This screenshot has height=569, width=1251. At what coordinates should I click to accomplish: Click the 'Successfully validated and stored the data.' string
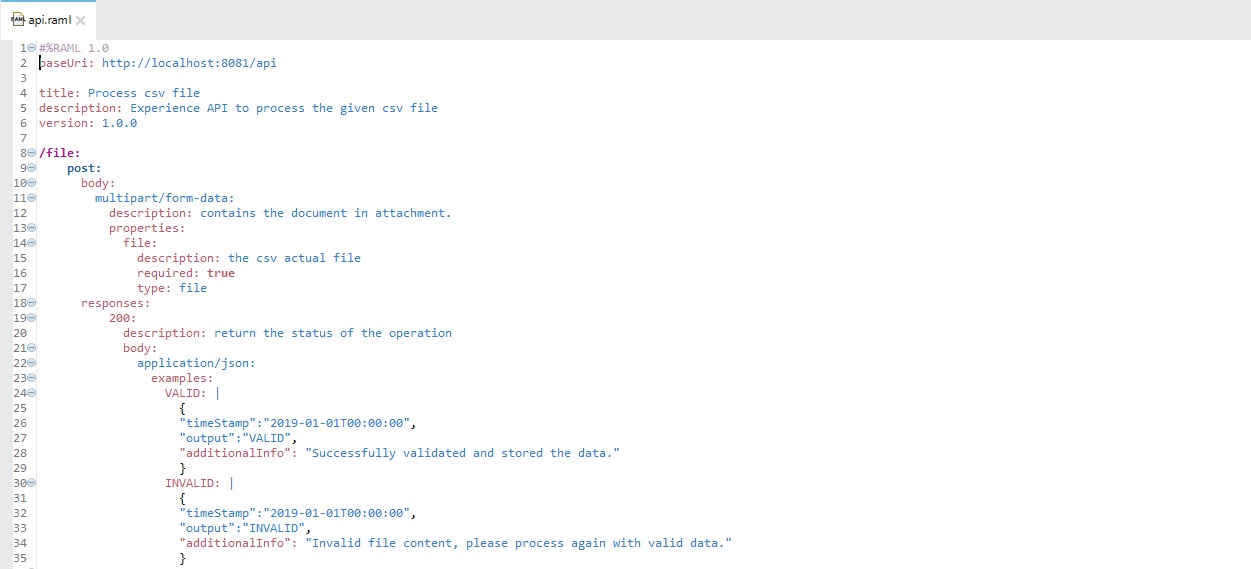462,453
